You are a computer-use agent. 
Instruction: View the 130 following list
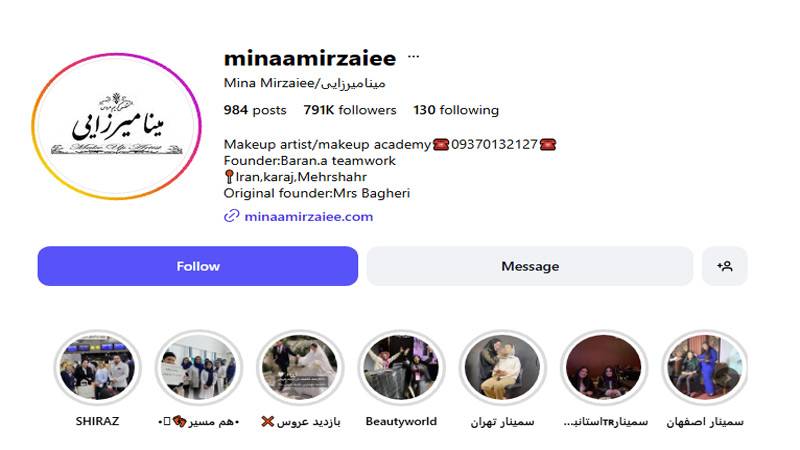(456, 110)
